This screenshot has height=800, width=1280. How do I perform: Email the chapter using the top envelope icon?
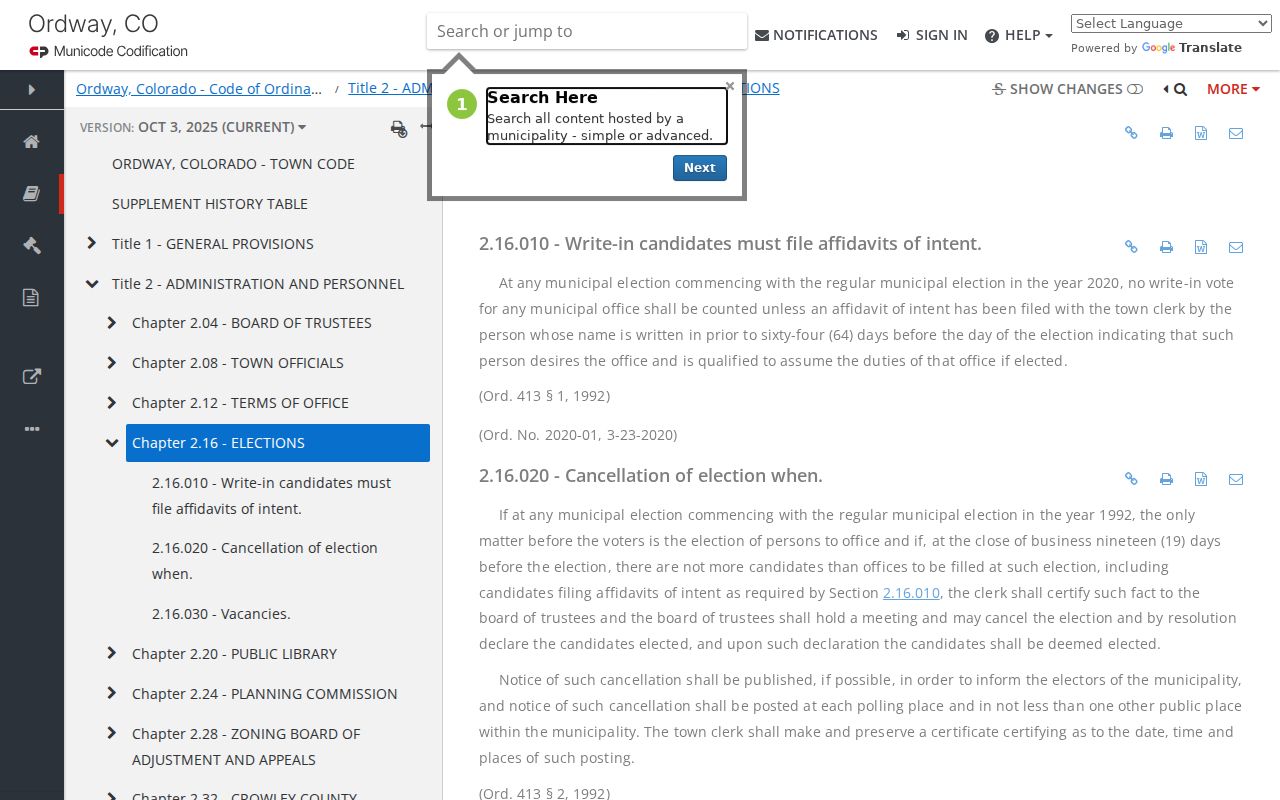point(1236,133)
